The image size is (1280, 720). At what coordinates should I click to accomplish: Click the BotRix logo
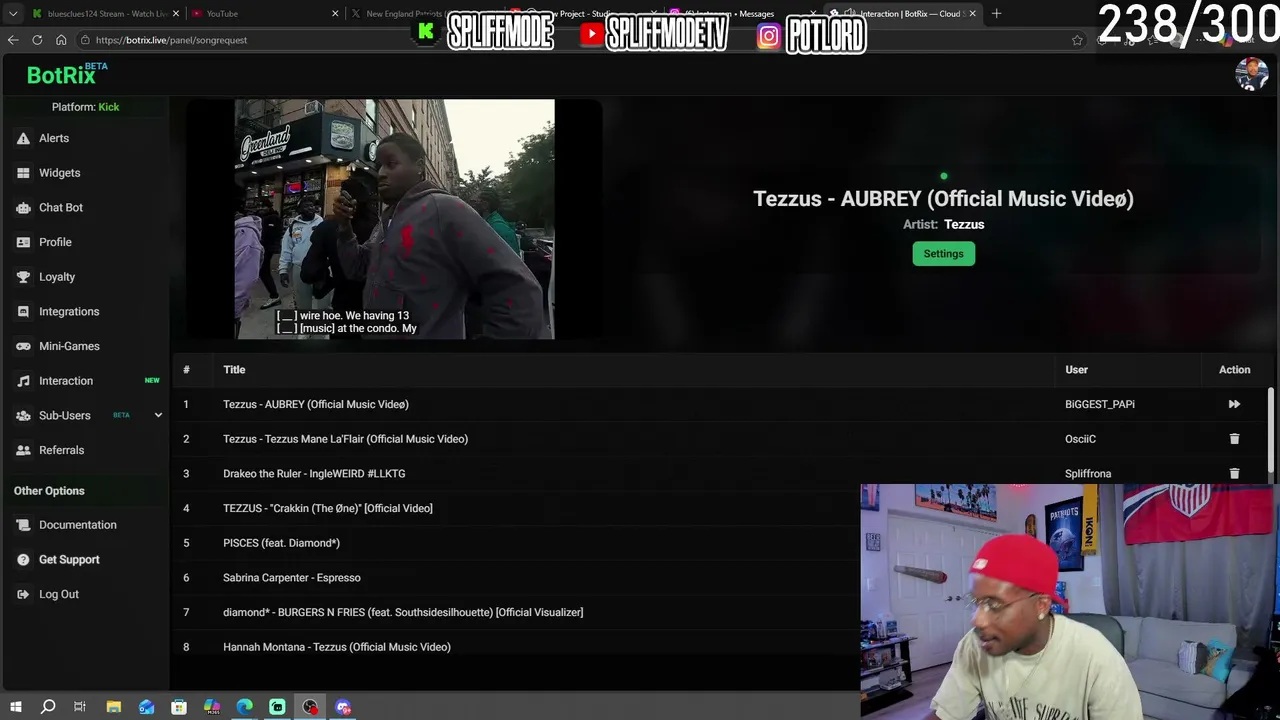tap(66, 74)
